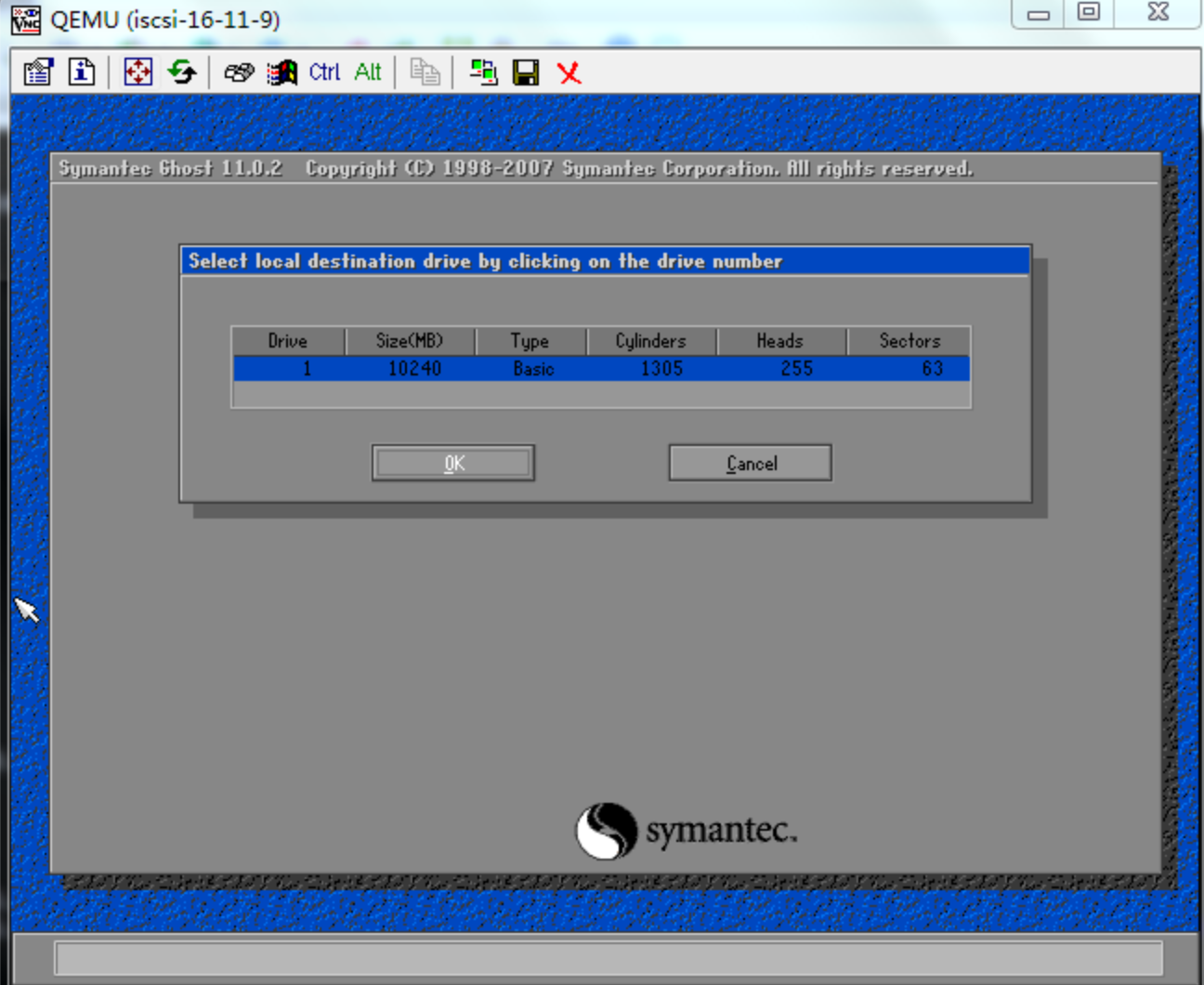Click the VNC icon in title bar

[x=26, y=19]
